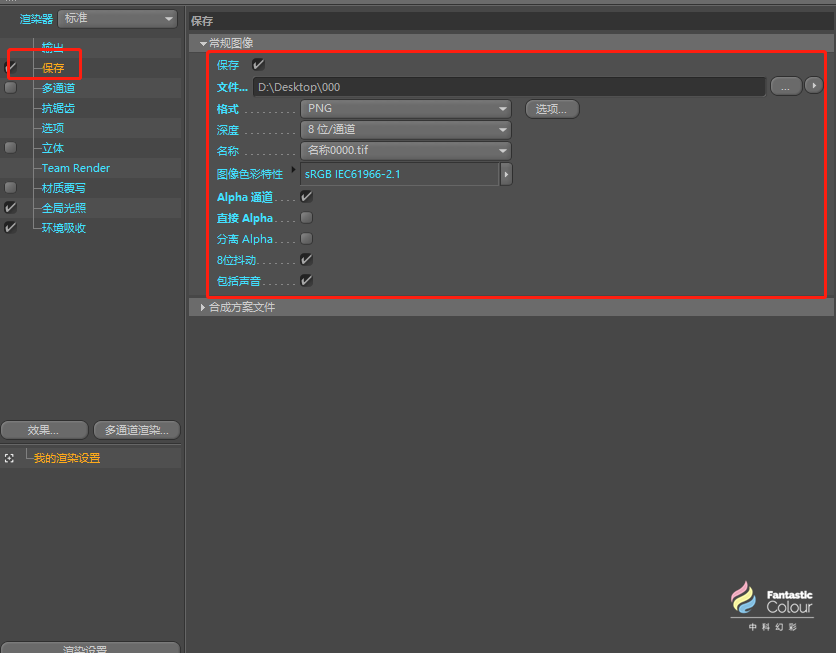The image size is (836, 653).
Task: Disable the 全局光照 checkbox
Action: tap(10, 207)
